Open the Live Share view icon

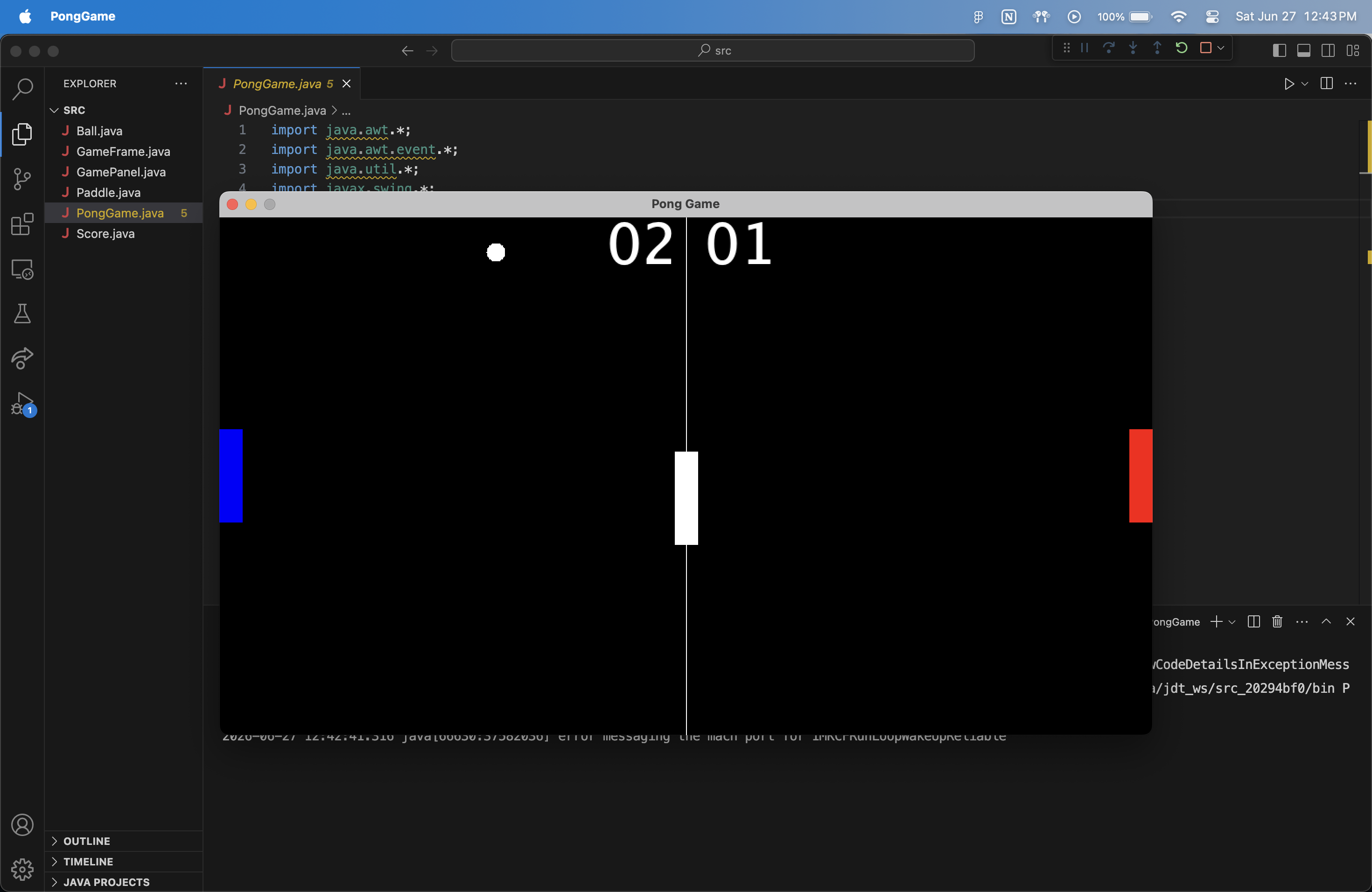[x=22, y=358]
